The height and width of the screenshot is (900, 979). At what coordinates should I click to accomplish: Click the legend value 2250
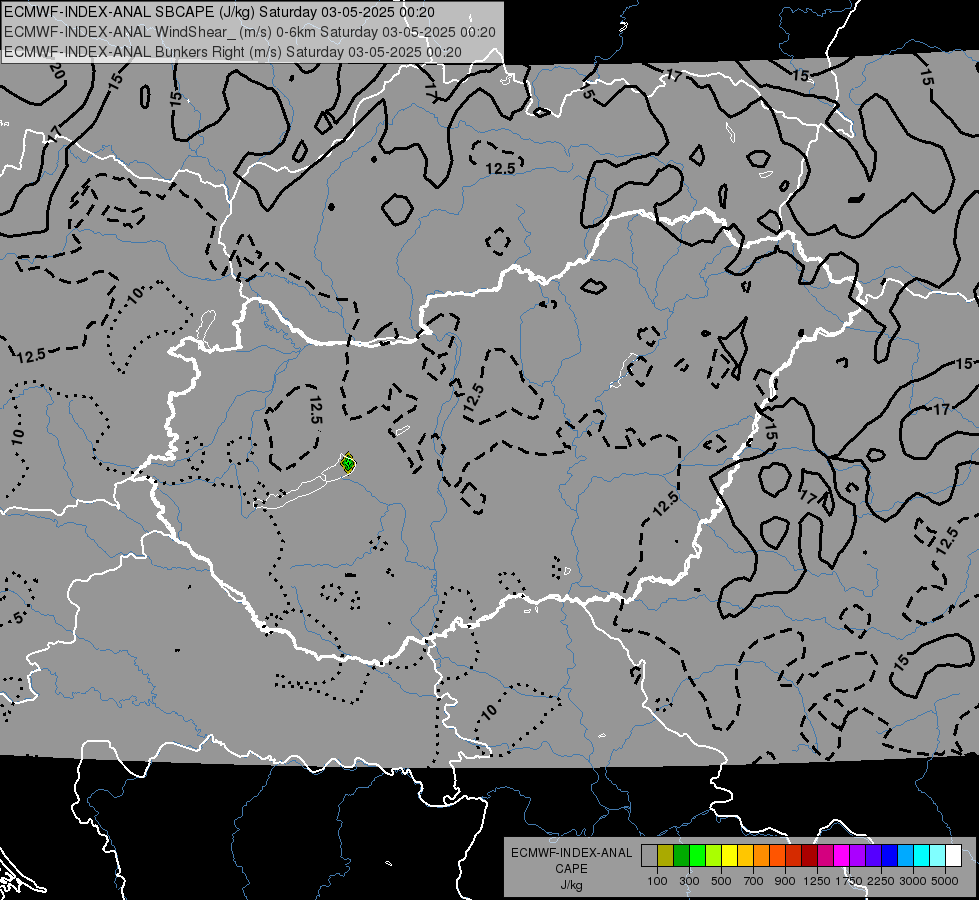click(881, 881)
